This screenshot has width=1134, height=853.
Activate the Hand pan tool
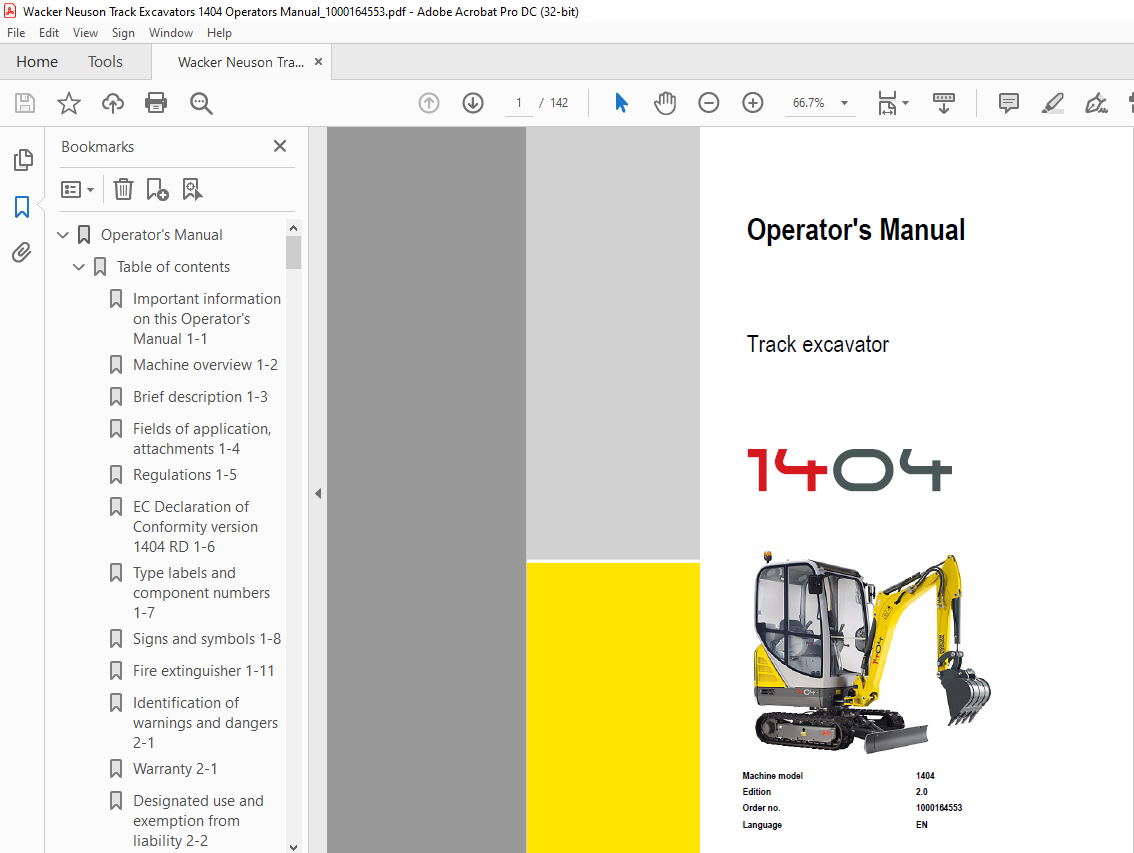coord(665,103)
